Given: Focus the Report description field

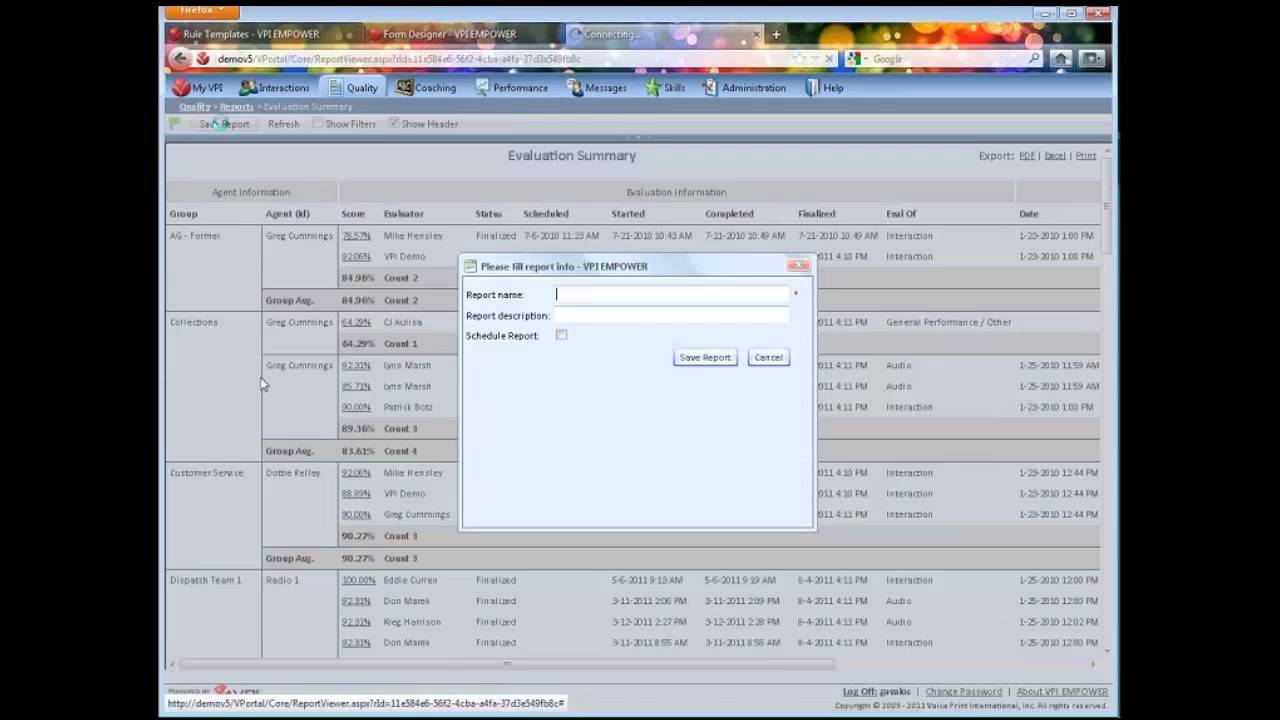Looking at the screenshot, I should pos(672,316).
